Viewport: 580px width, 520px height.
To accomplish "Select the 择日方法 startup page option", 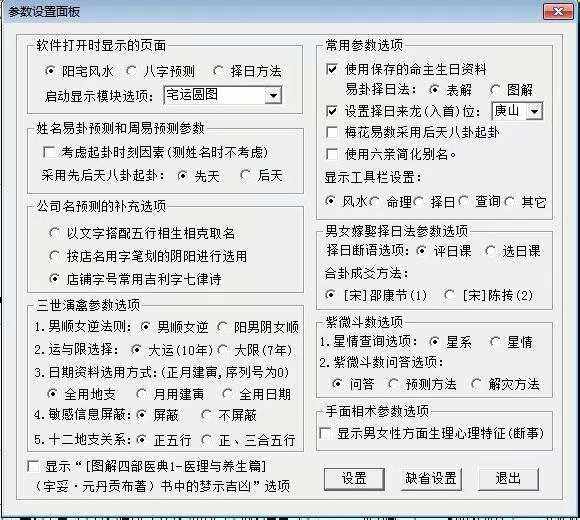I will 219,71.
